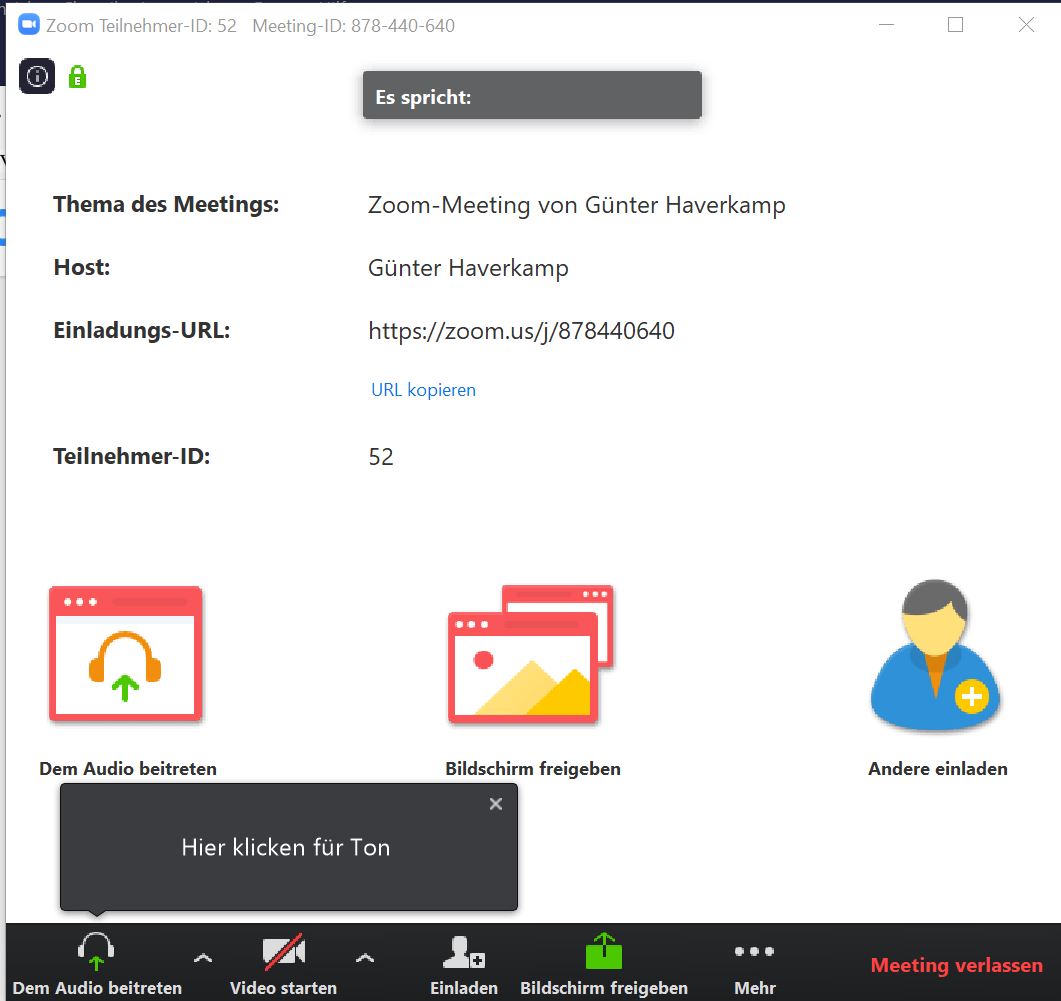Click Meeting verlassen to leave
The width and height of the screenshot is (1061, 1001).
coord(956,965)
